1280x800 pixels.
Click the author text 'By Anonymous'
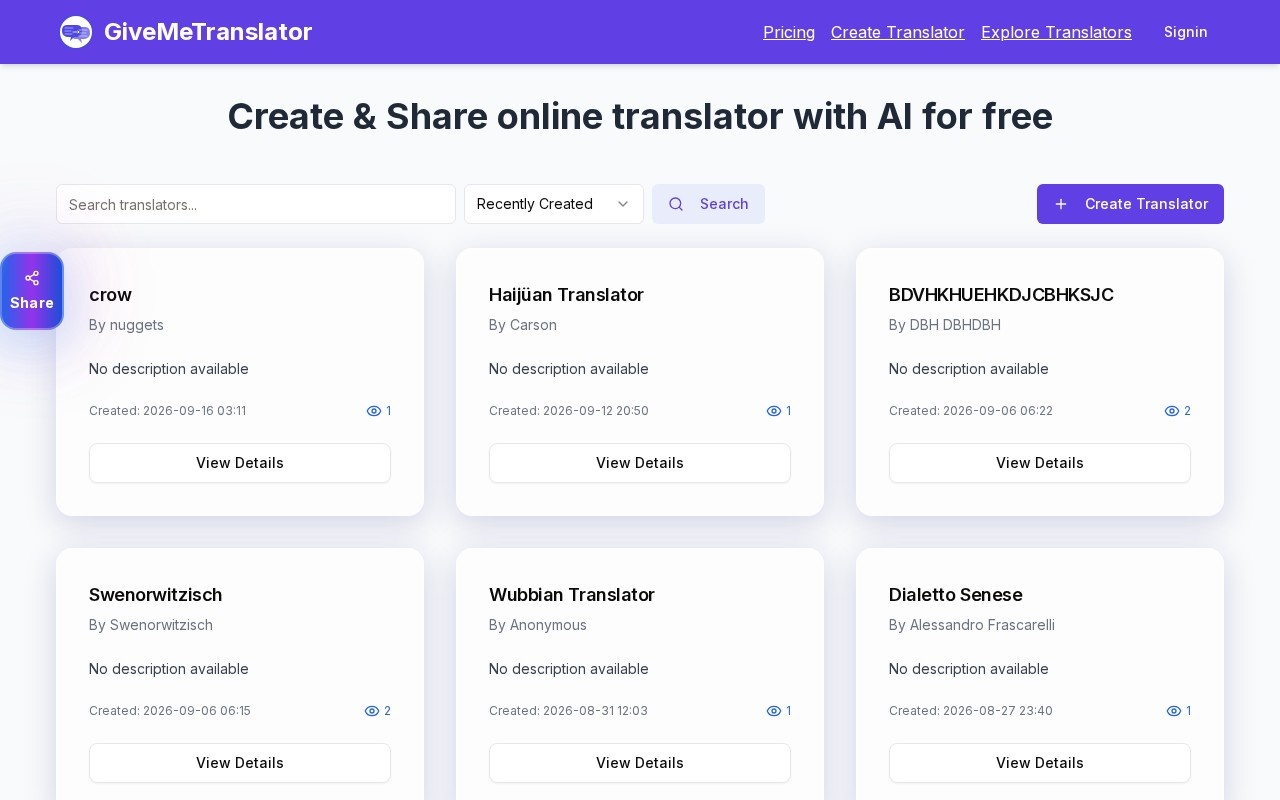point(538,625)
